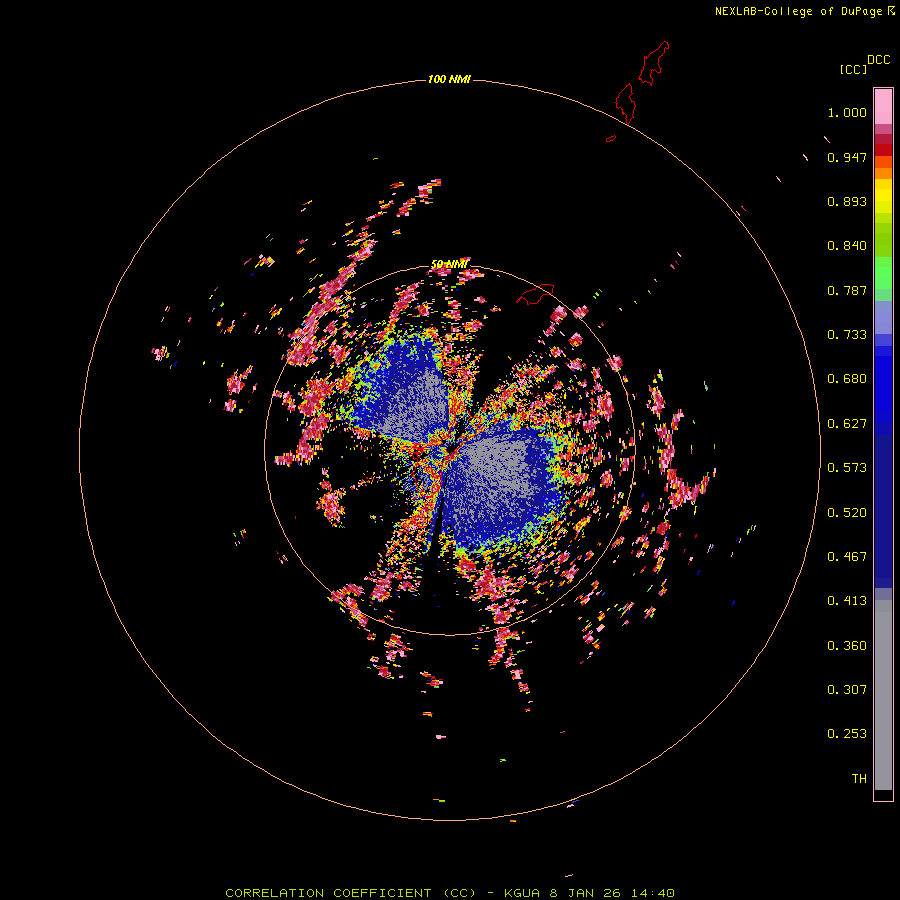Click the 0.893 legend value
This screenshot has width=900, height=900.
click(x=847, y=201)
